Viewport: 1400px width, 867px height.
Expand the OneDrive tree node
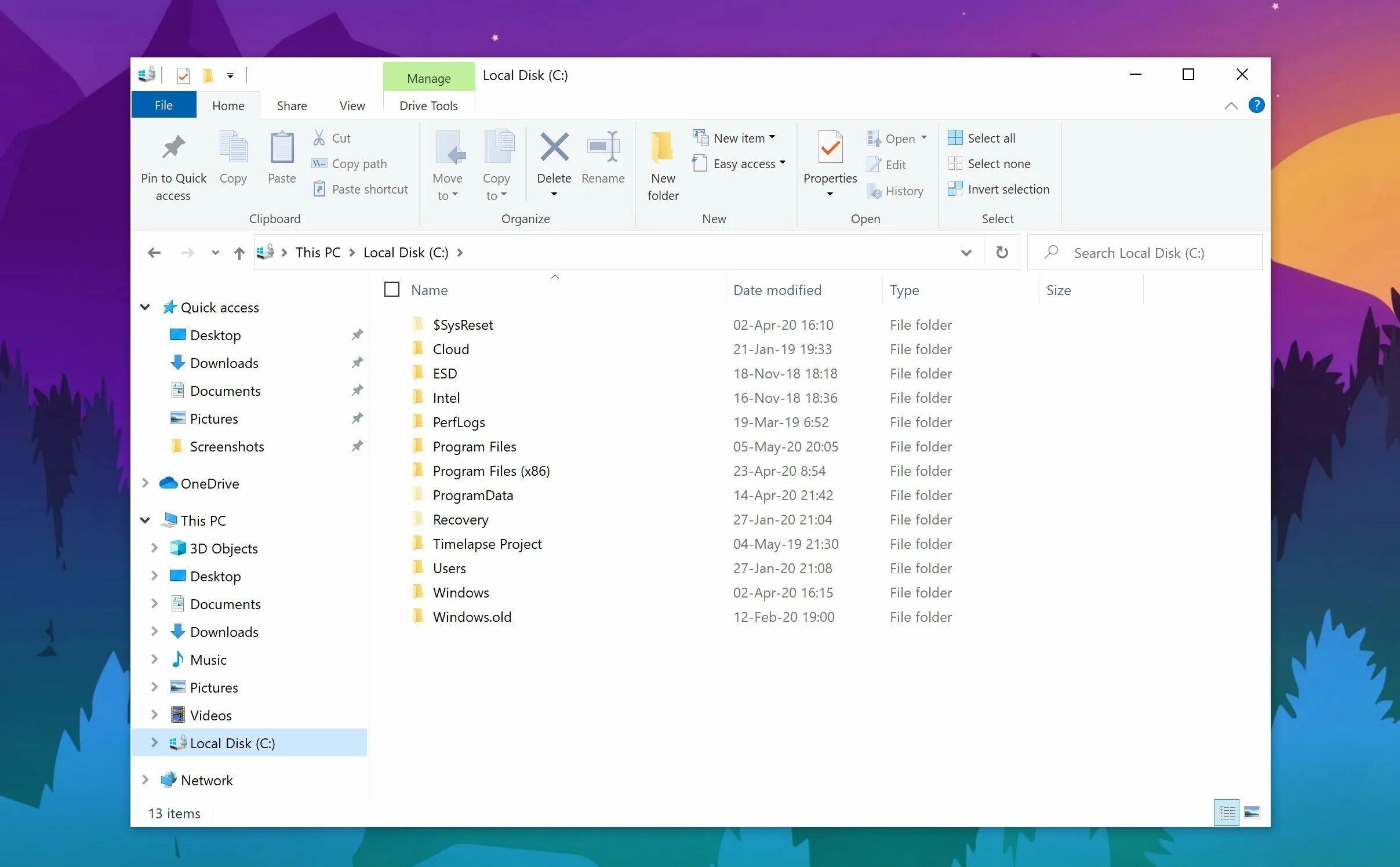[146, 483]
